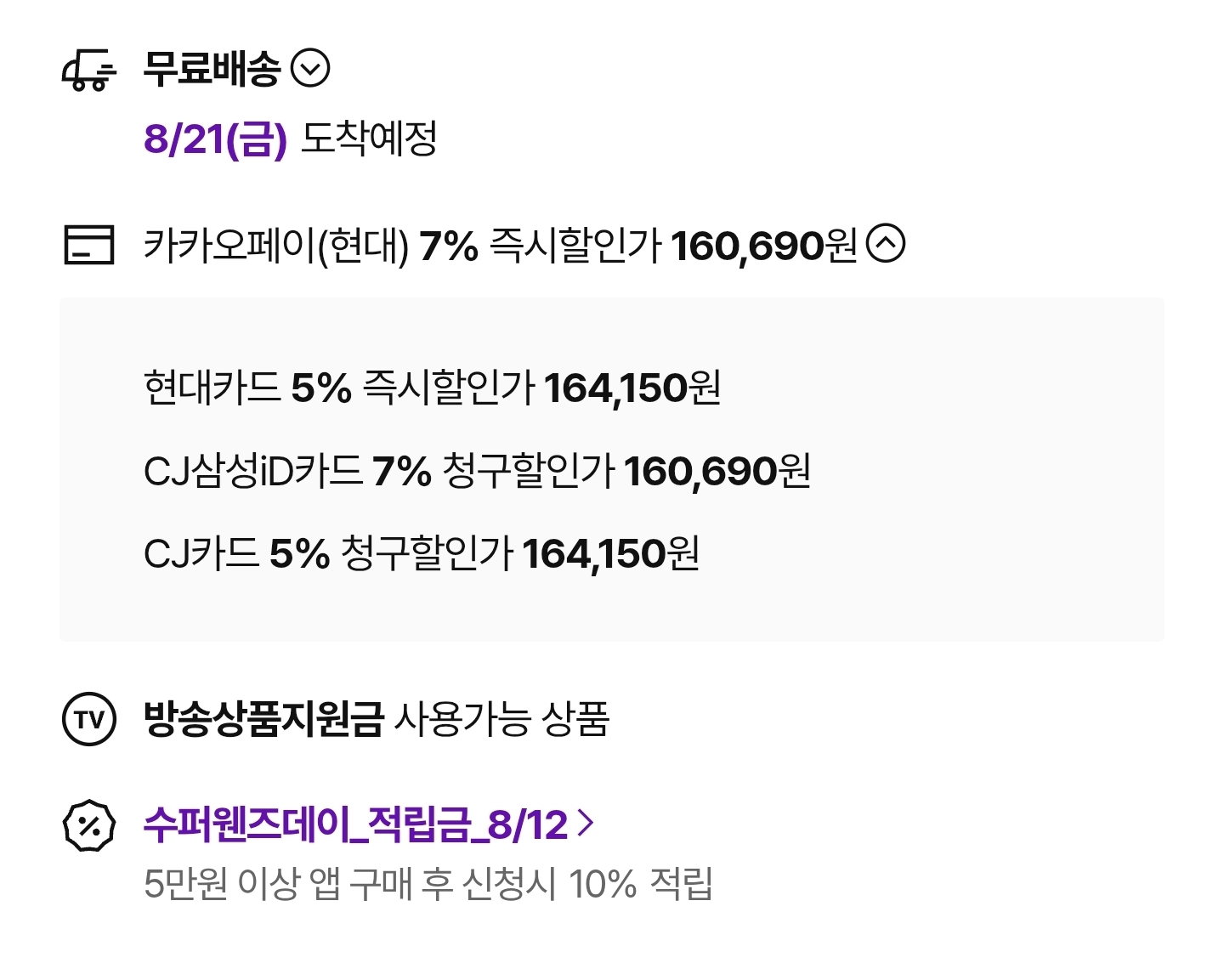Screen dimensions: 1224x980
Task: Click 방송상품지원금 사용가능 상품 text
Action: click(x=377, y=719)
